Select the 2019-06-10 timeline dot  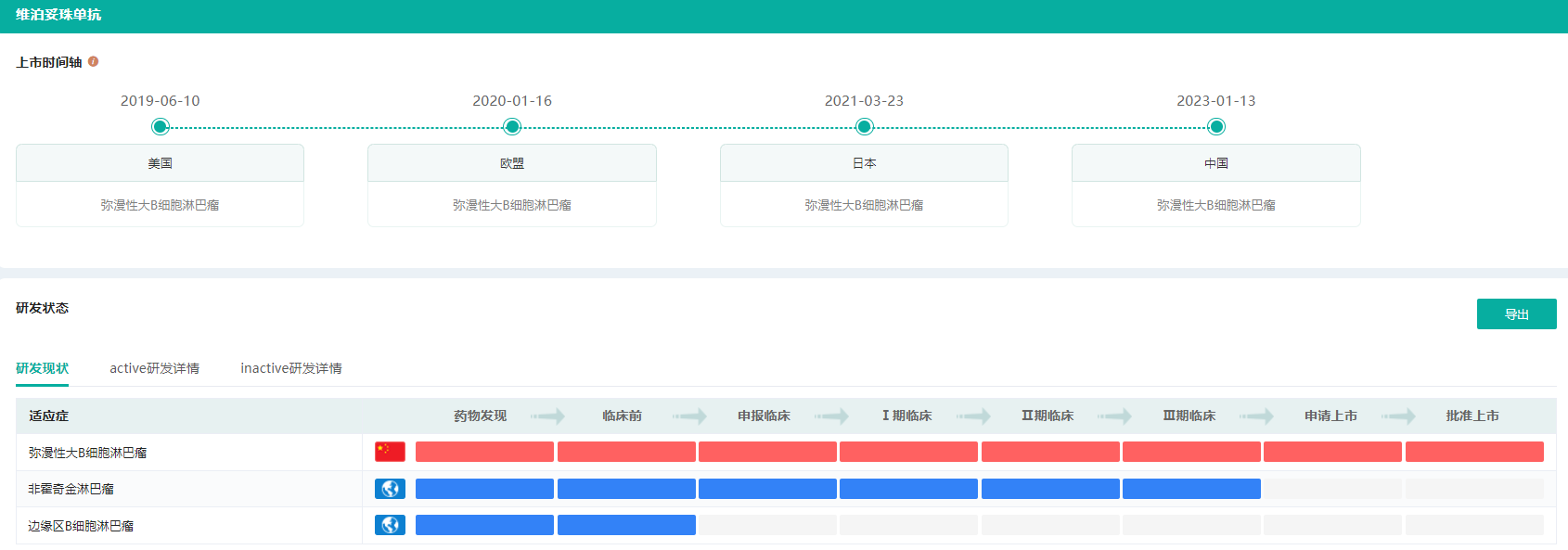click(x=160, y=127)
